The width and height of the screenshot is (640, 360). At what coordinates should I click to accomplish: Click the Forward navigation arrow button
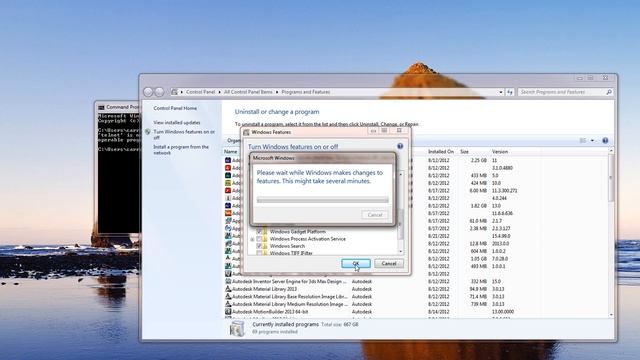(x=159, y=92)
